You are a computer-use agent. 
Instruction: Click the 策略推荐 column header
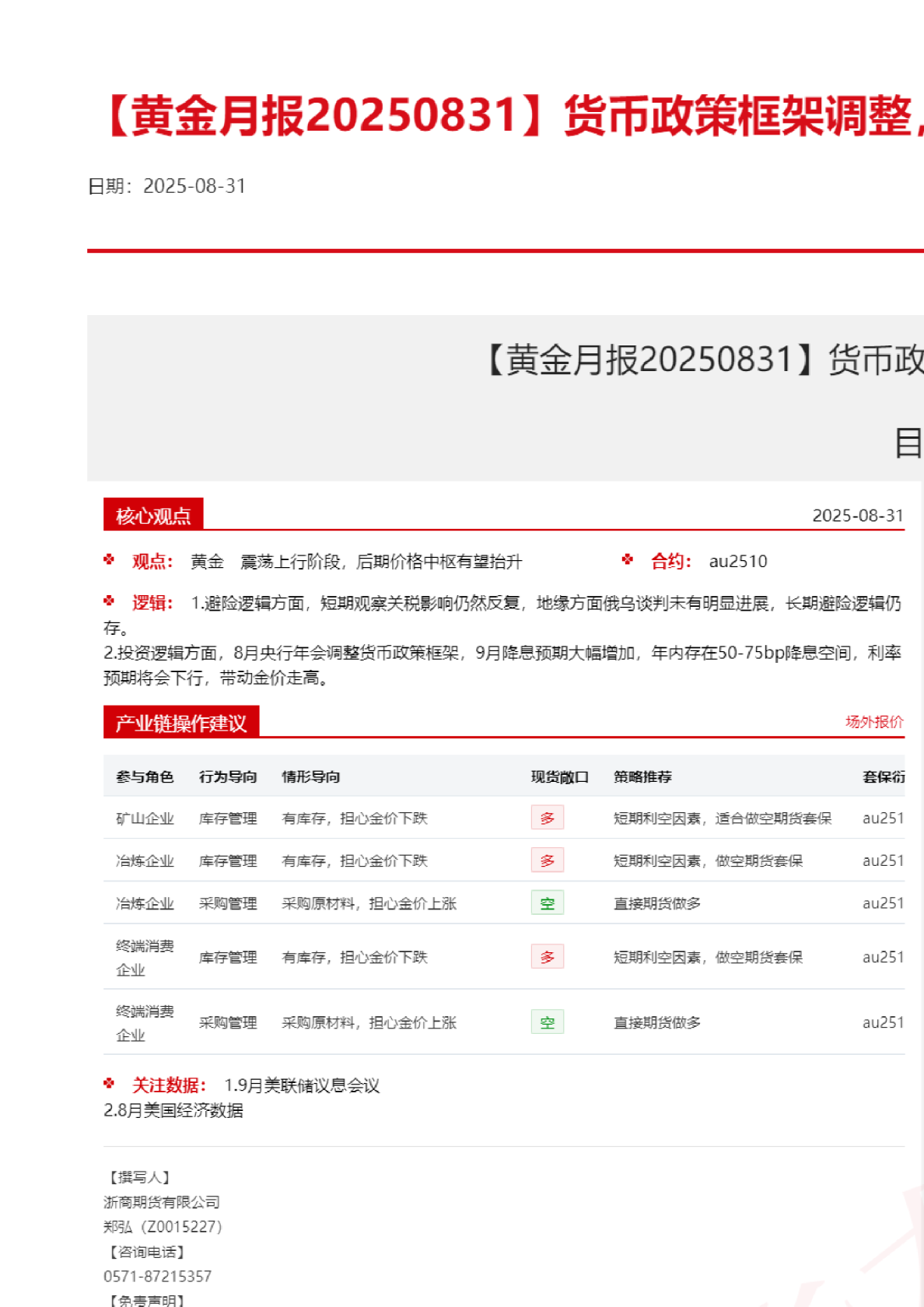coord(642,776)
